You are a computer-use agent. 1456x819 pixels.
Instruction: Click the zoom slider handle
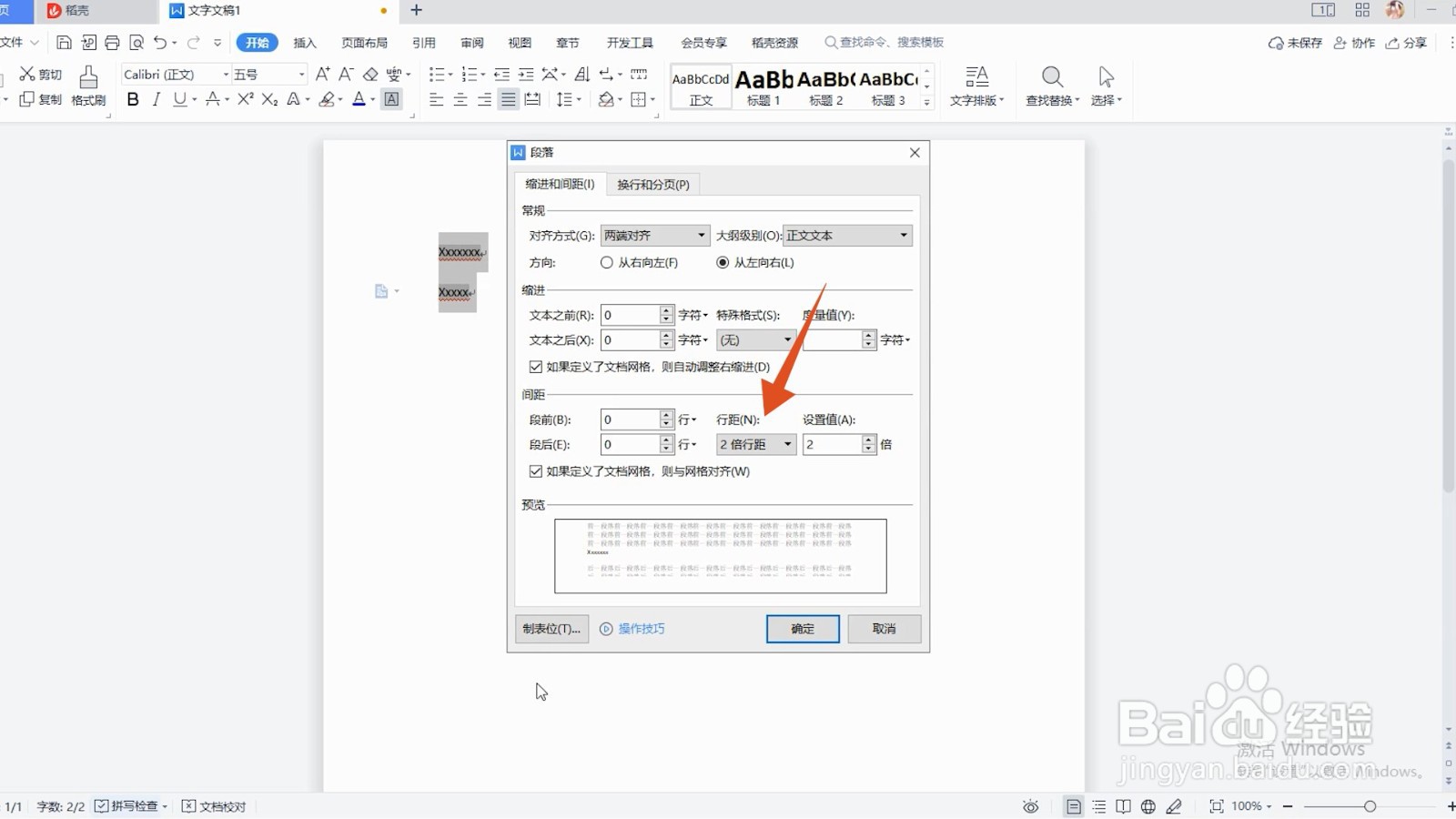pyautogui.click(x=1370, y=806)
